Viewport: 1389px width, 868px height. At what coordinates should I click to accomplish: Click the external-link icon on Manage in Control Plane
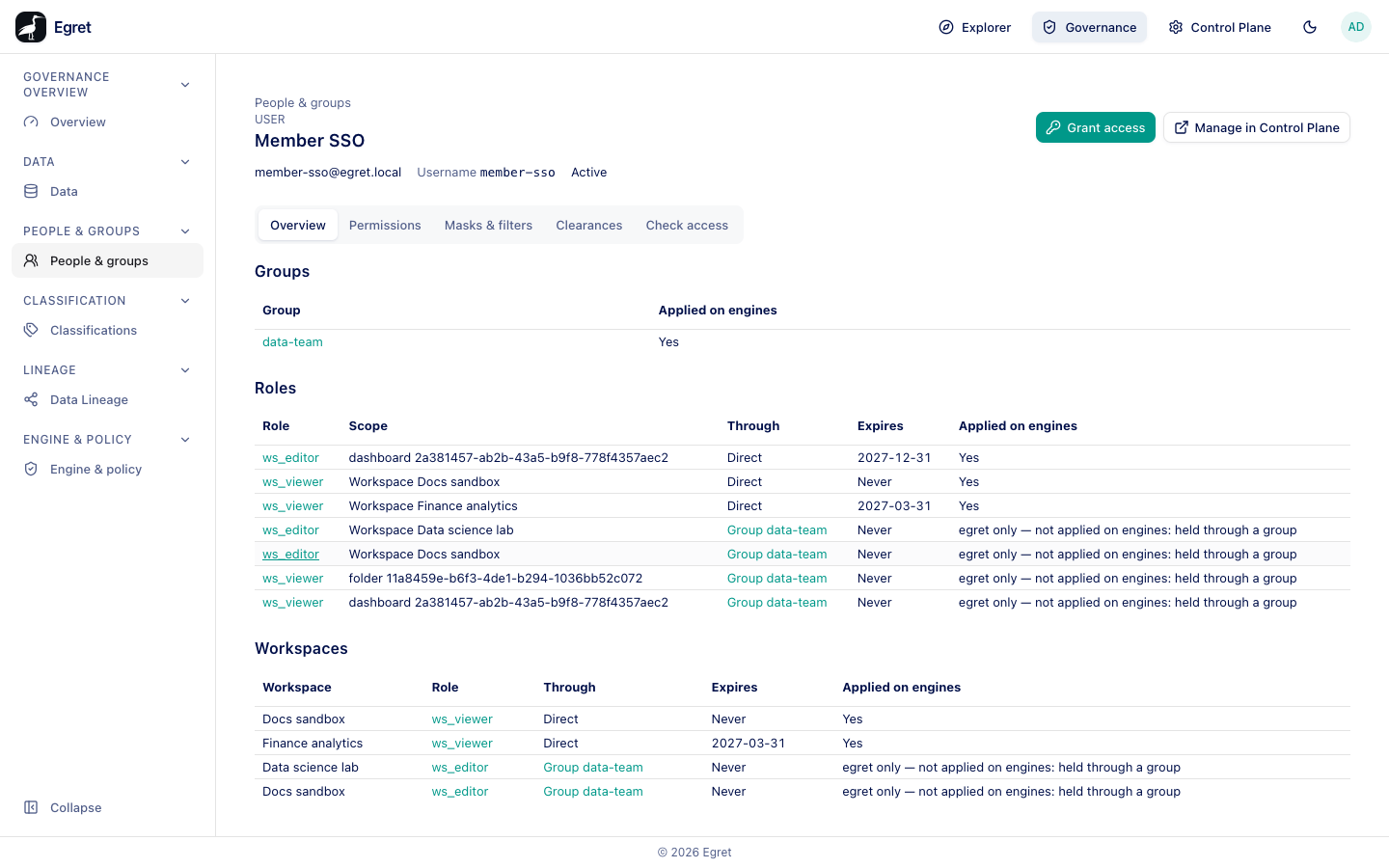pyautogui.click(x=1182, y=127)
